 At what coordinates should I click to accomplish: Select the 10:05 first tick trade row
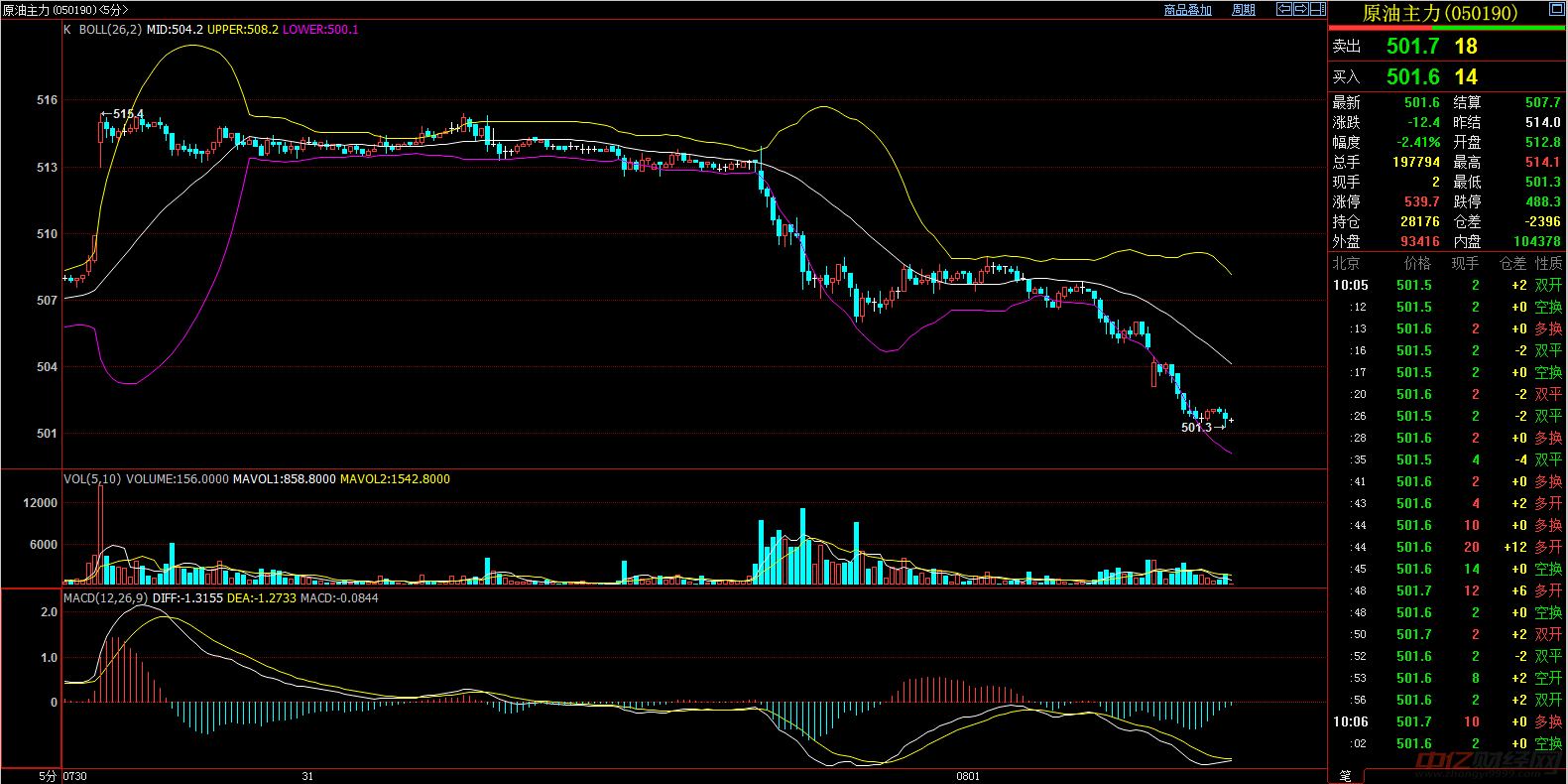point(1446,285)
